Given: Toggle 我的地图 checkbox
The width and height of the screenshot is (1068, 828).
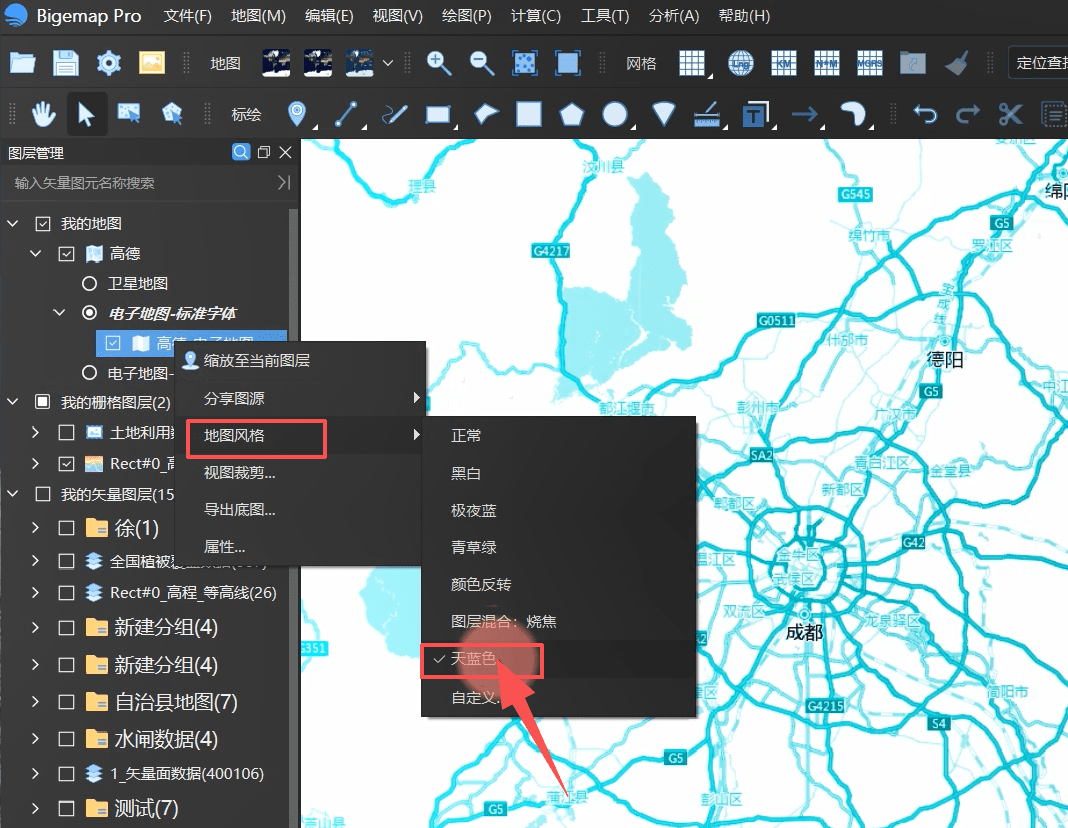Looking at the screenshot, I should coord(43,223).
